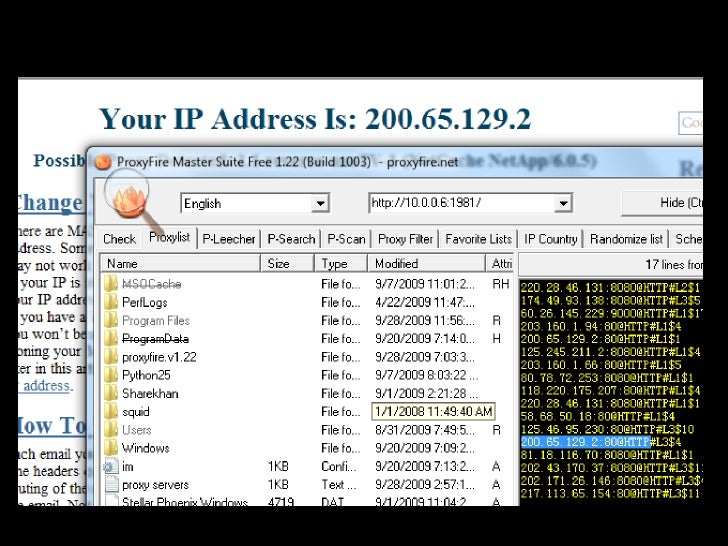Select proxy line 125.245.211.2:8080

(x=611, y=352)
